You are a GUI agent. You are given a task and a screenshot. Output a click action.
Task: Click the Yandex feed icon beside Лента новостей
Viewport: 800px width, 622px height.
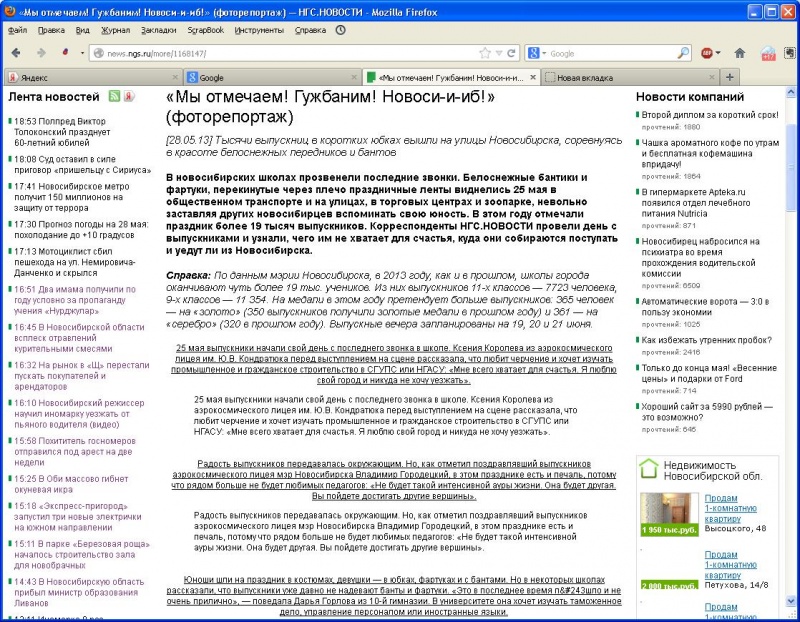pyautogui.click(x=129, y=97)
